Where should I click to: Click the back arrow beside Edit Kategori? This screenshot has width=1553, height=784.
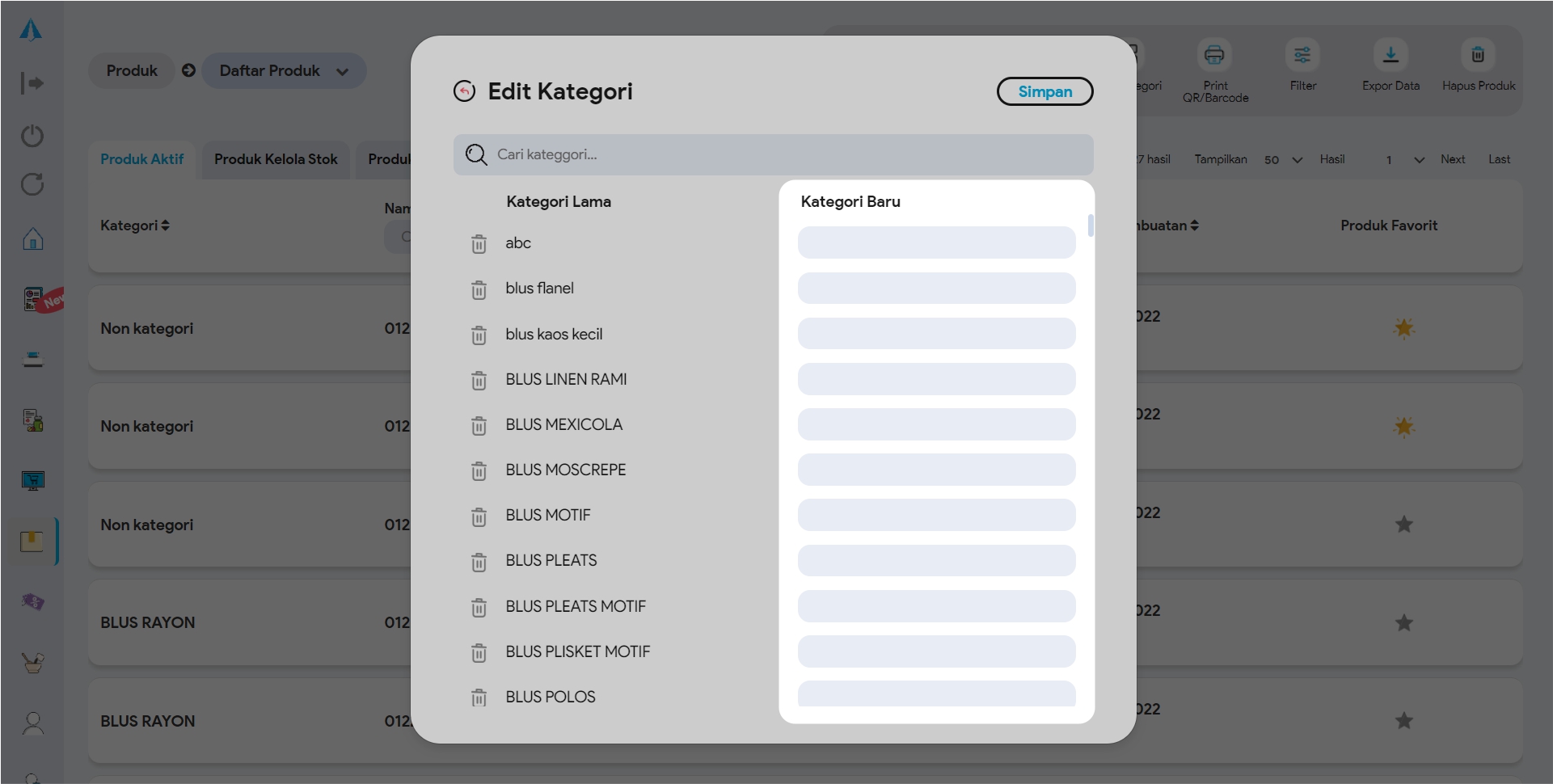click(464, 91)
